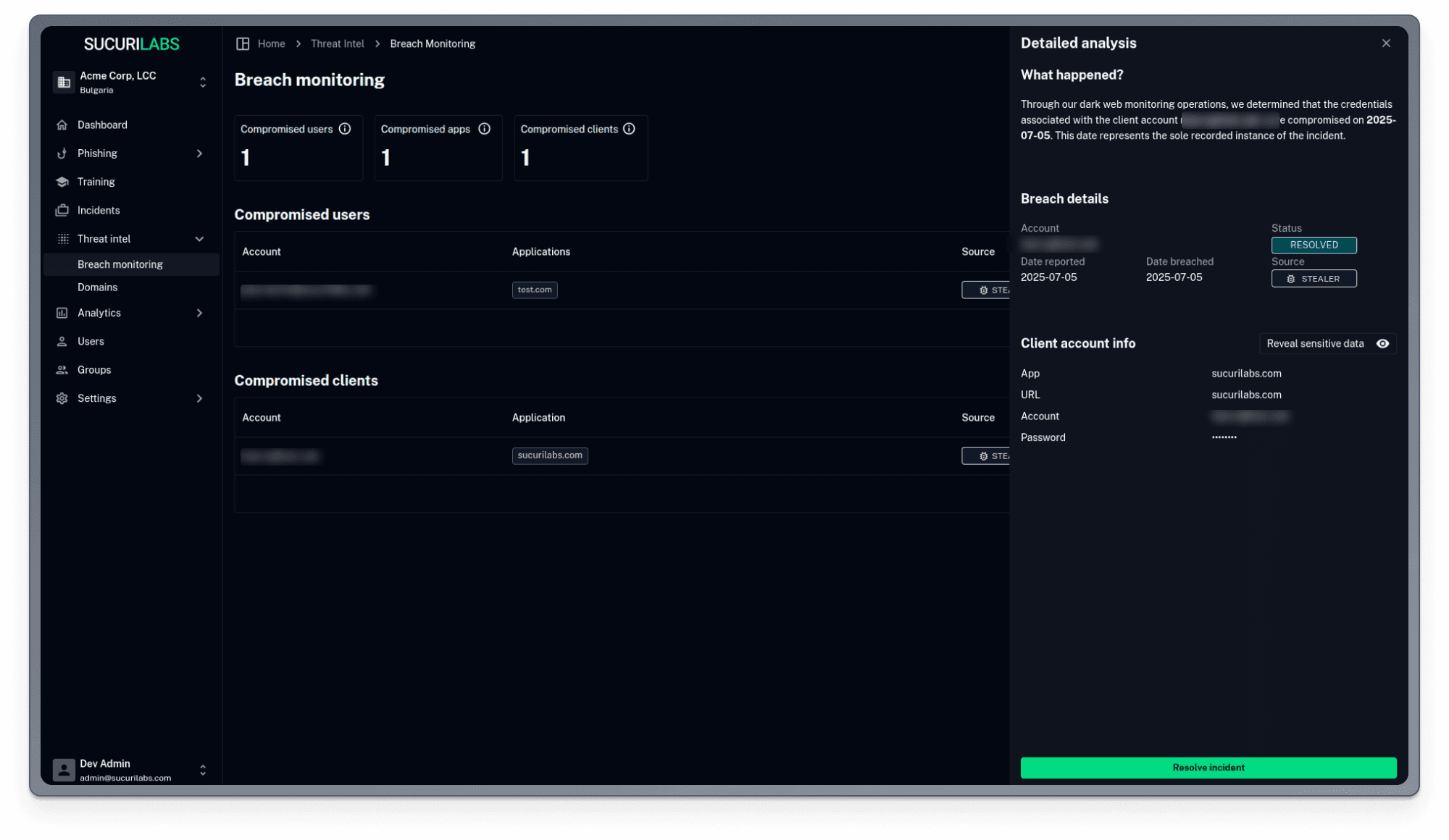This screenshot has width=1449, height=840.
Task: Select the blurred compromised client account row
Action: pyautogui.click(x=622, y=456)
